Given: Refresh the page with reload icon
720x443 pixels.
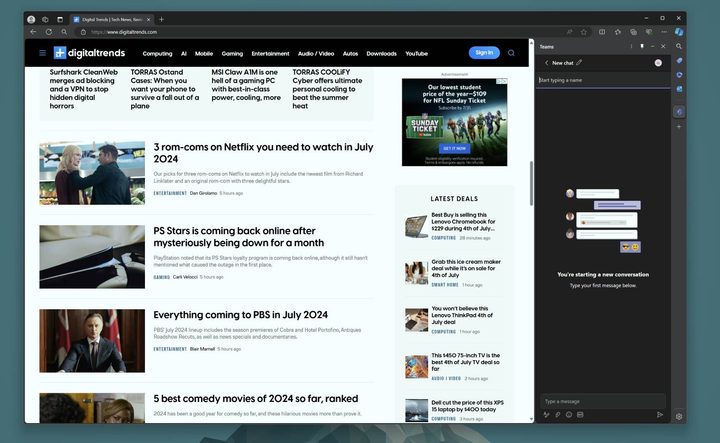Looking at the screenshot, I should (x=49, y=32).
